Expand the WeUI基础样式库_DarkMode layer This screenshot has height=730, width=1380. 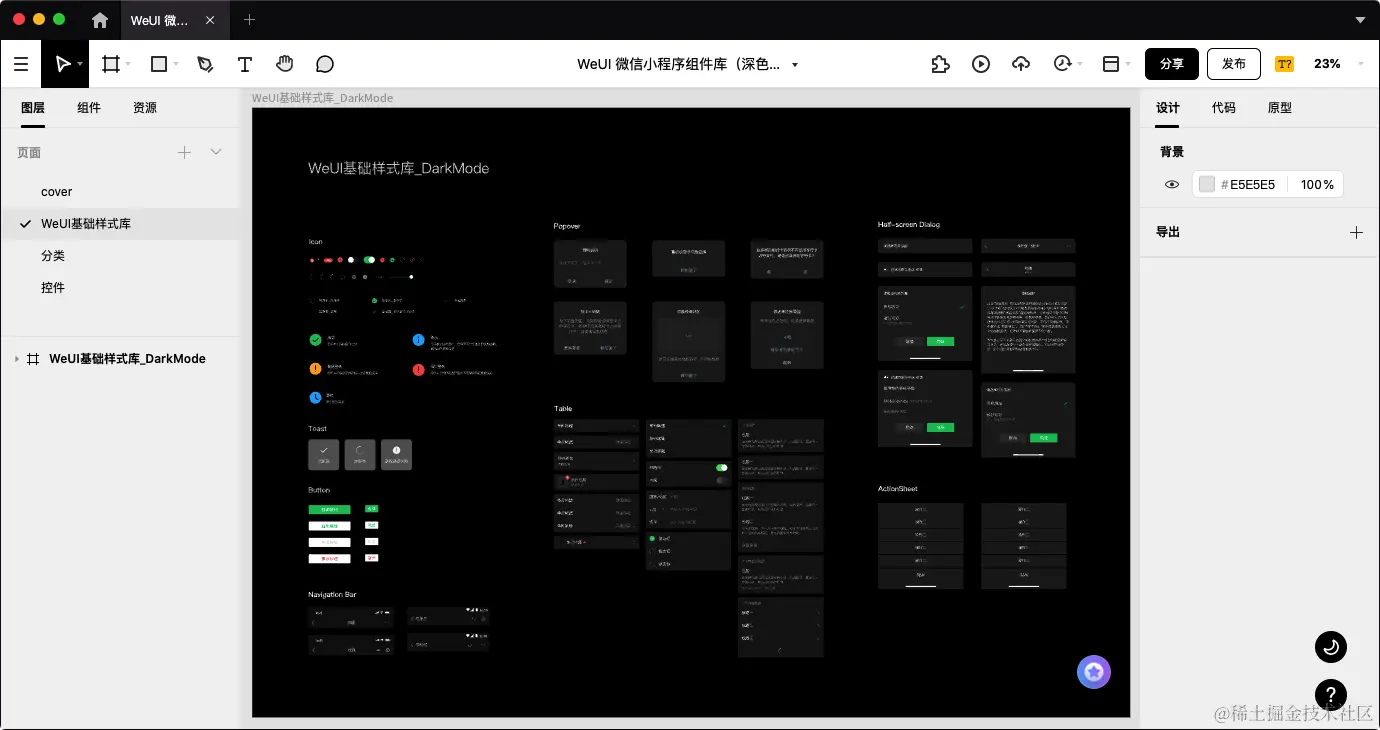click(x=16, y=359)
